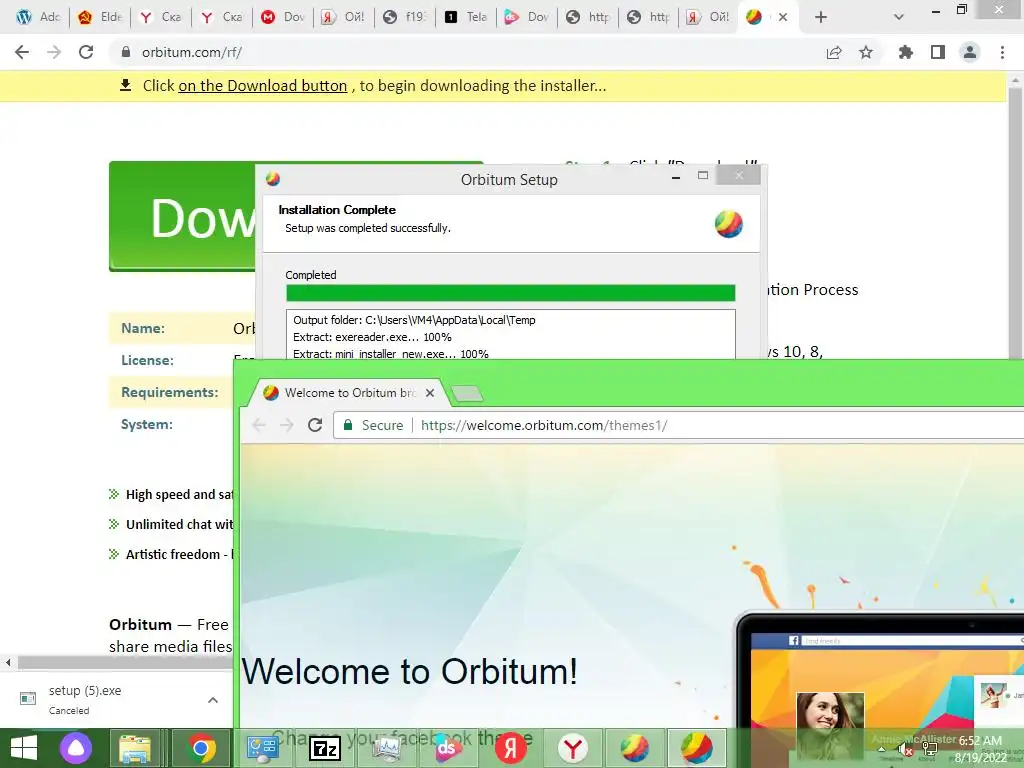
Task: Open Yandex red 'Я' taskbar icon
Action: 510,748
